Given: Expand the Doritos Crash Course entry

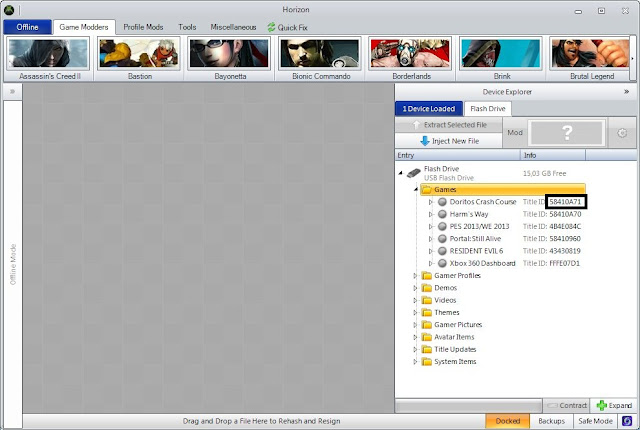Looking at the screenshot, I should click(x=431, y=202).
